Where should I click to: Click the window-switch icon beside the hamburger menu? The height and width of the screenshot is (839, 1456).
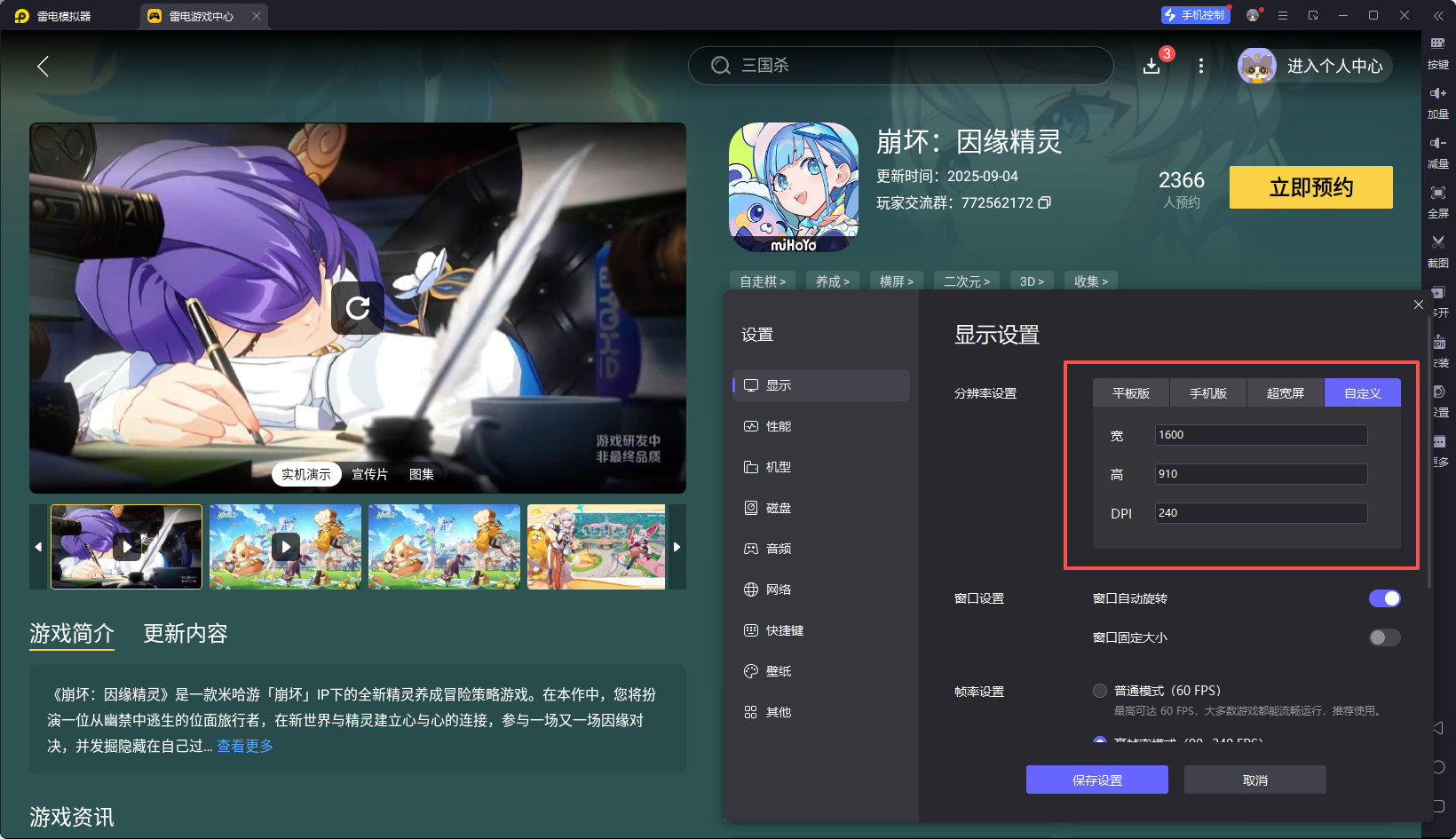tap(1313, 15)
